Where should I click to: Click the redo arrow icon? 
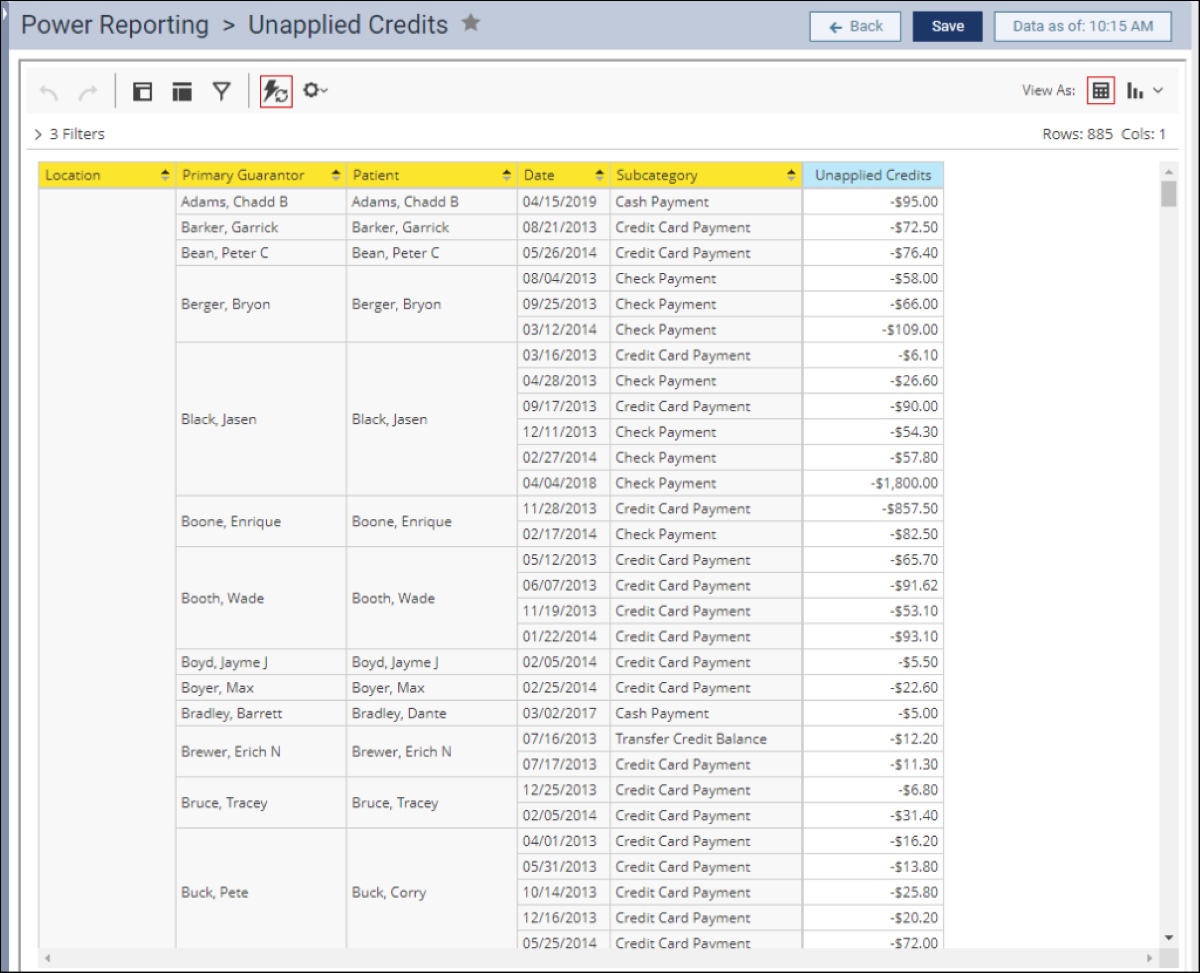[x=87, y=92]
